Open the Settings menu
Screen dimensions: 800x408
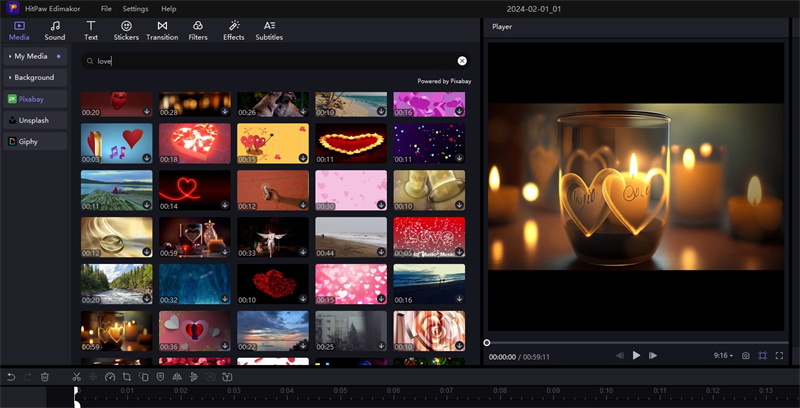point(135,9)
